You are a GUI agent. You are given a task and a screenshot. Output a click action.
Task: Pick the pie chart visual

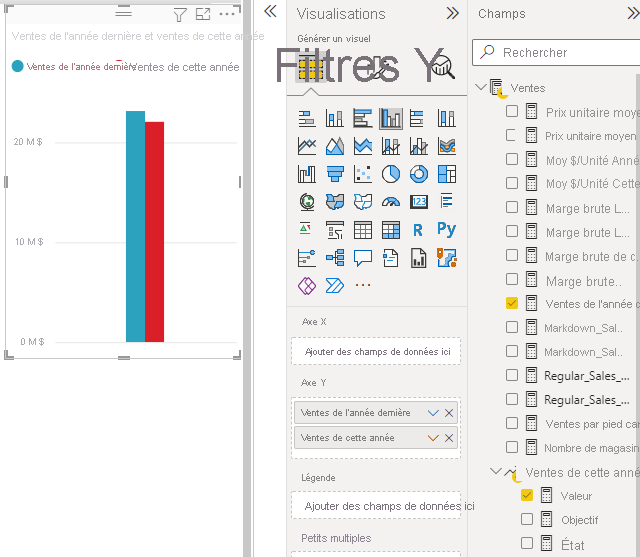point(391,174)
